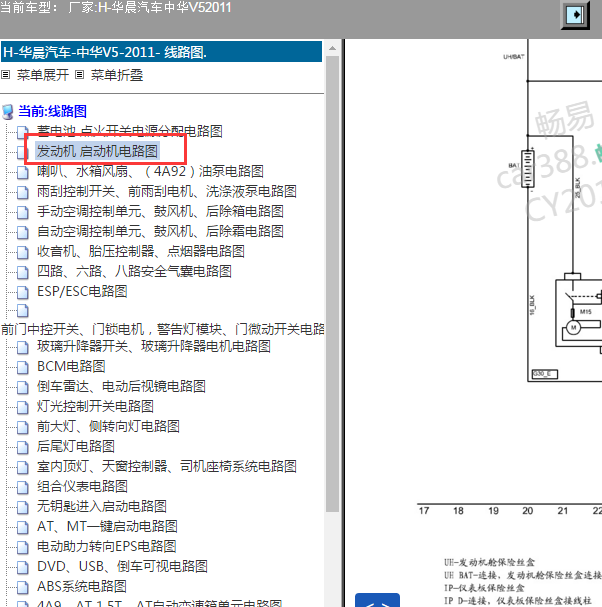The height and width of the screenshot is (607, 602).
Task: Click document icon beside 发动机 启动机电路图
Action: (20, 152)
